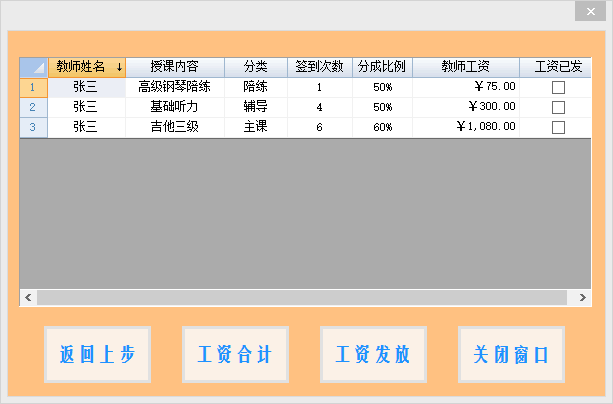Select row header number 1

click(33, 87)
